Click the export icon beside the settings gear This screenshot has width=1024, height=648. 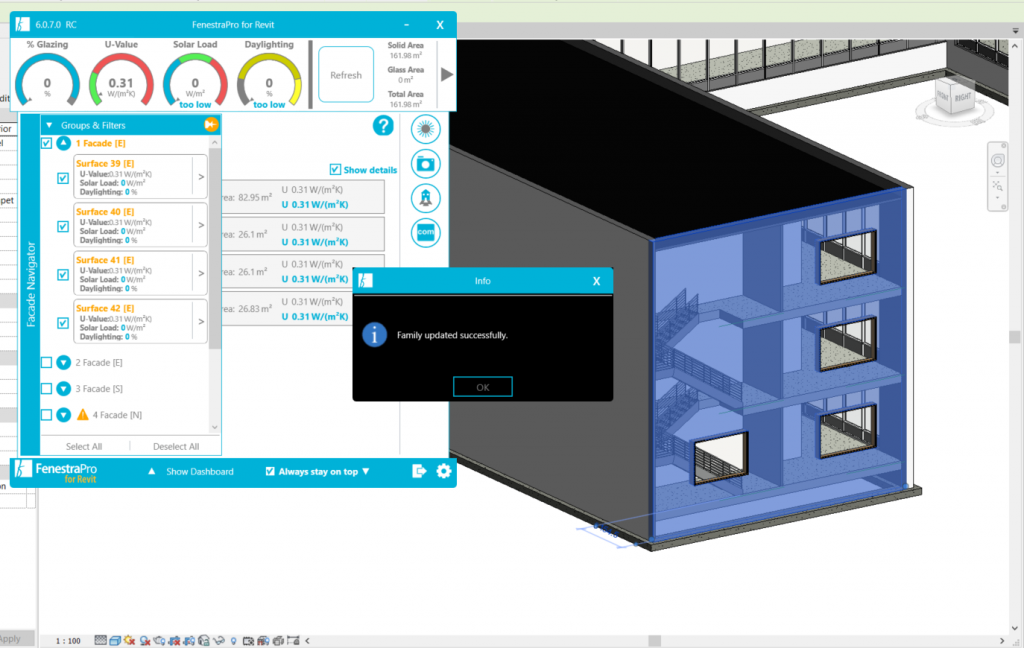419,471
